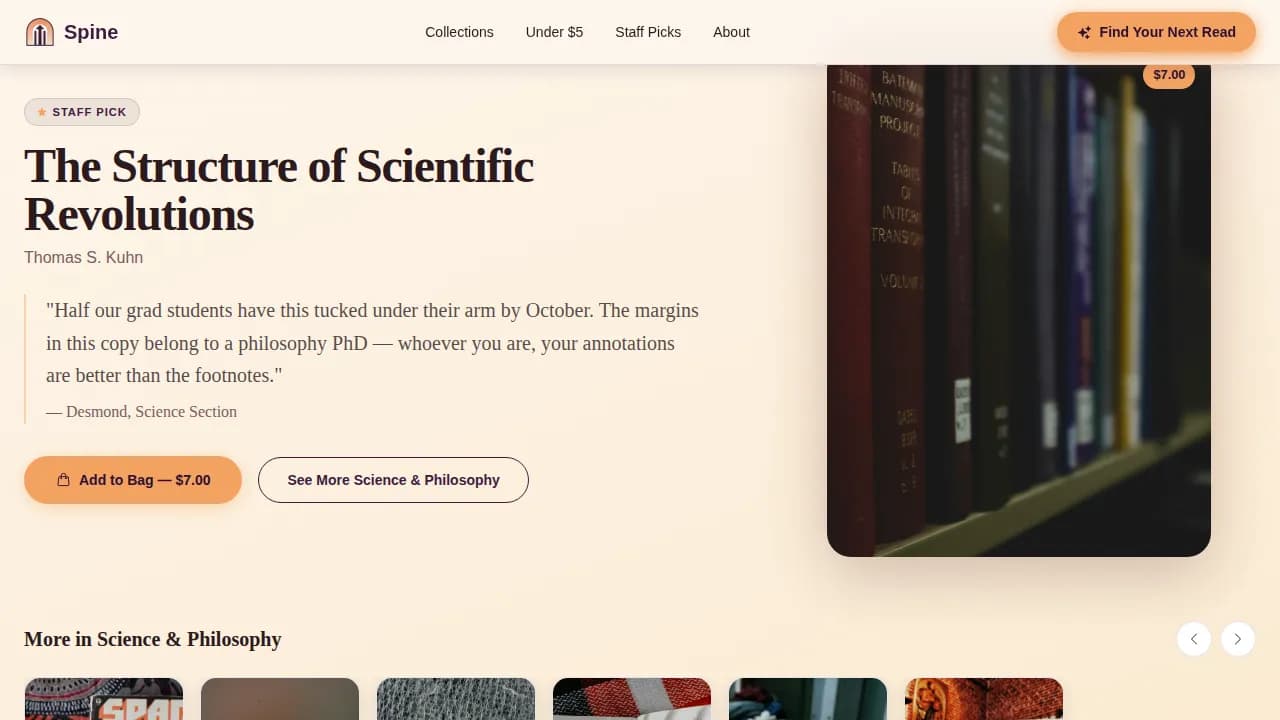Go to previous carousel items arrow
This screenshot has height=720, width=1280.
pyautogui.click(x=1194, y=639)
